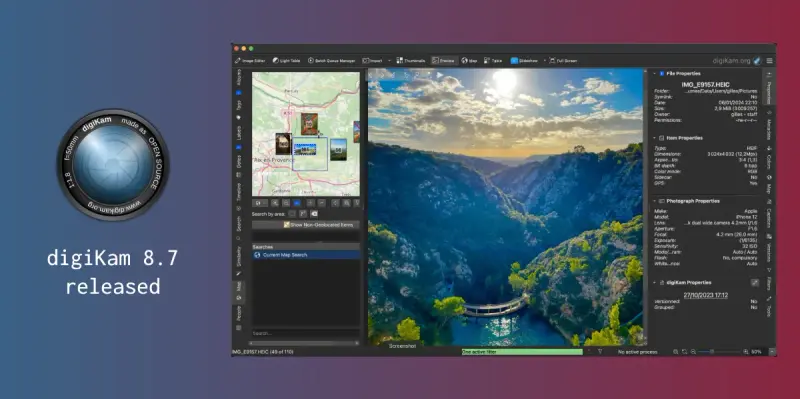Click the zoom in magnifier in status bar
Viewport: 800px width, 399px height.
tap(745, 352)
